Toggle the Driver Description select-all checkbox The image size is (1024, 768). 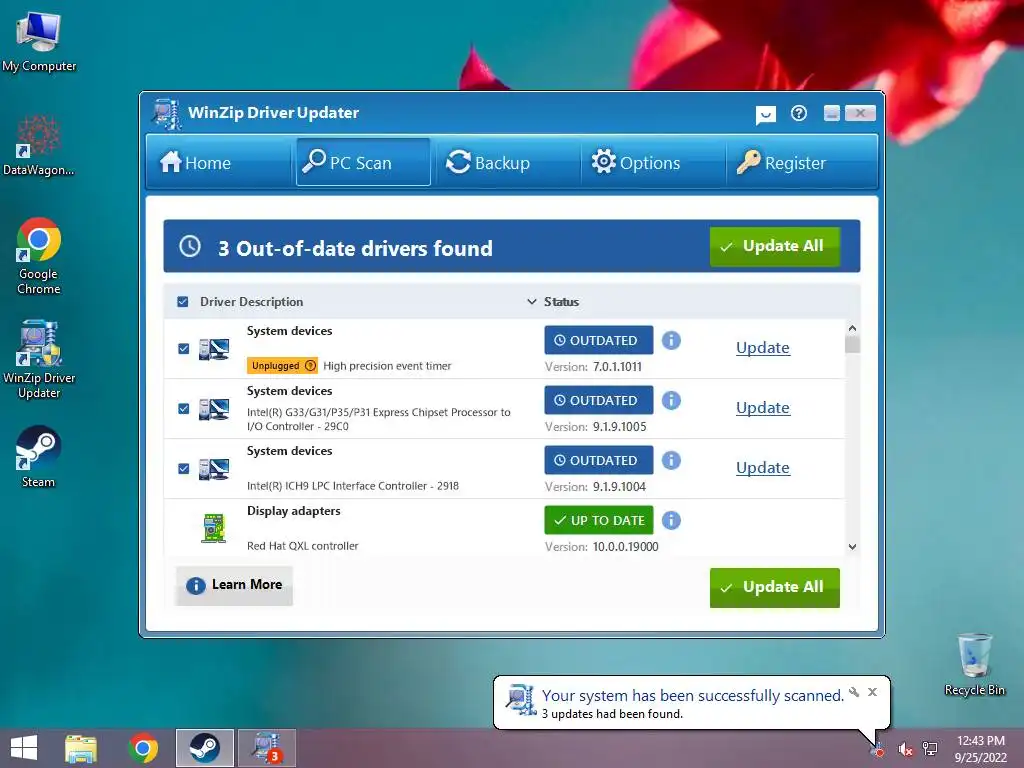pyautogui.click(x=183, y=302)
